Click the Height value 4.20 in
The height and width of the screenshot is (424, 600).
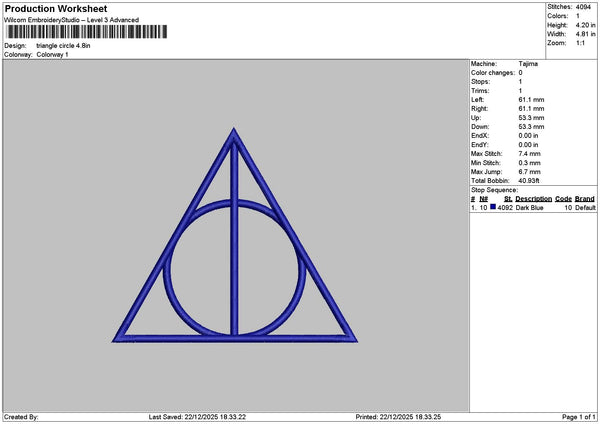coord(585,25)
